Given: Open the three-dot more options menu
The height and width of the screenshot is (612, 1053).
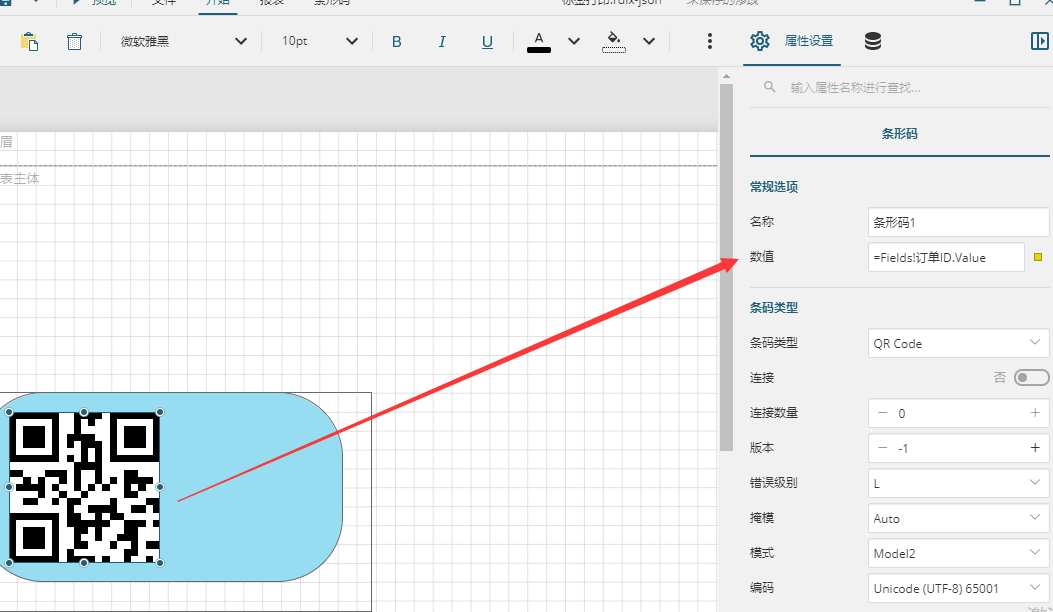Looking at the screenshot, I should [x=710, y=42].
